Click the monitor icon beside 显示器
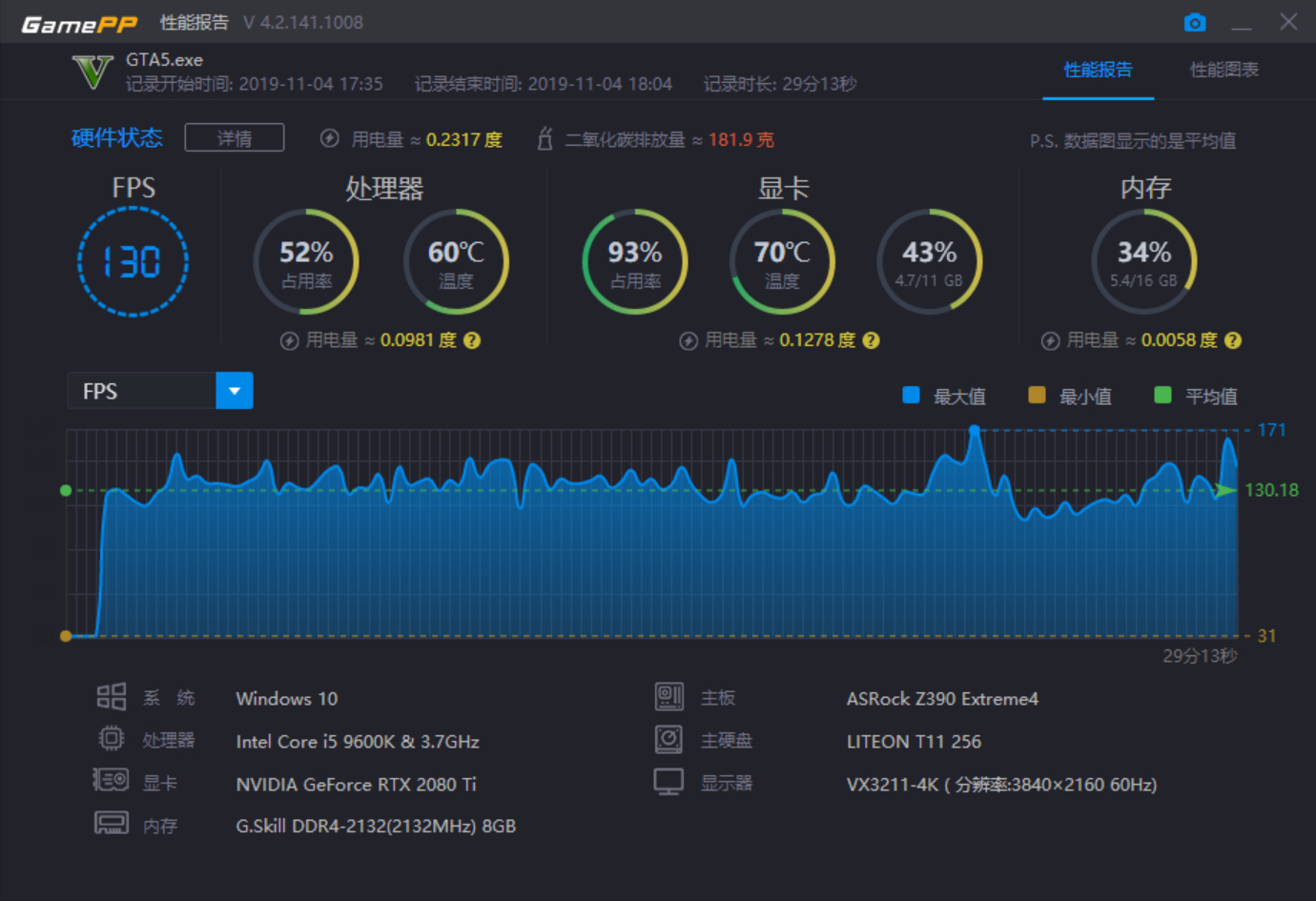Image resolution: width=1316 pixels, height=901 pixels. tap(668, 782)
